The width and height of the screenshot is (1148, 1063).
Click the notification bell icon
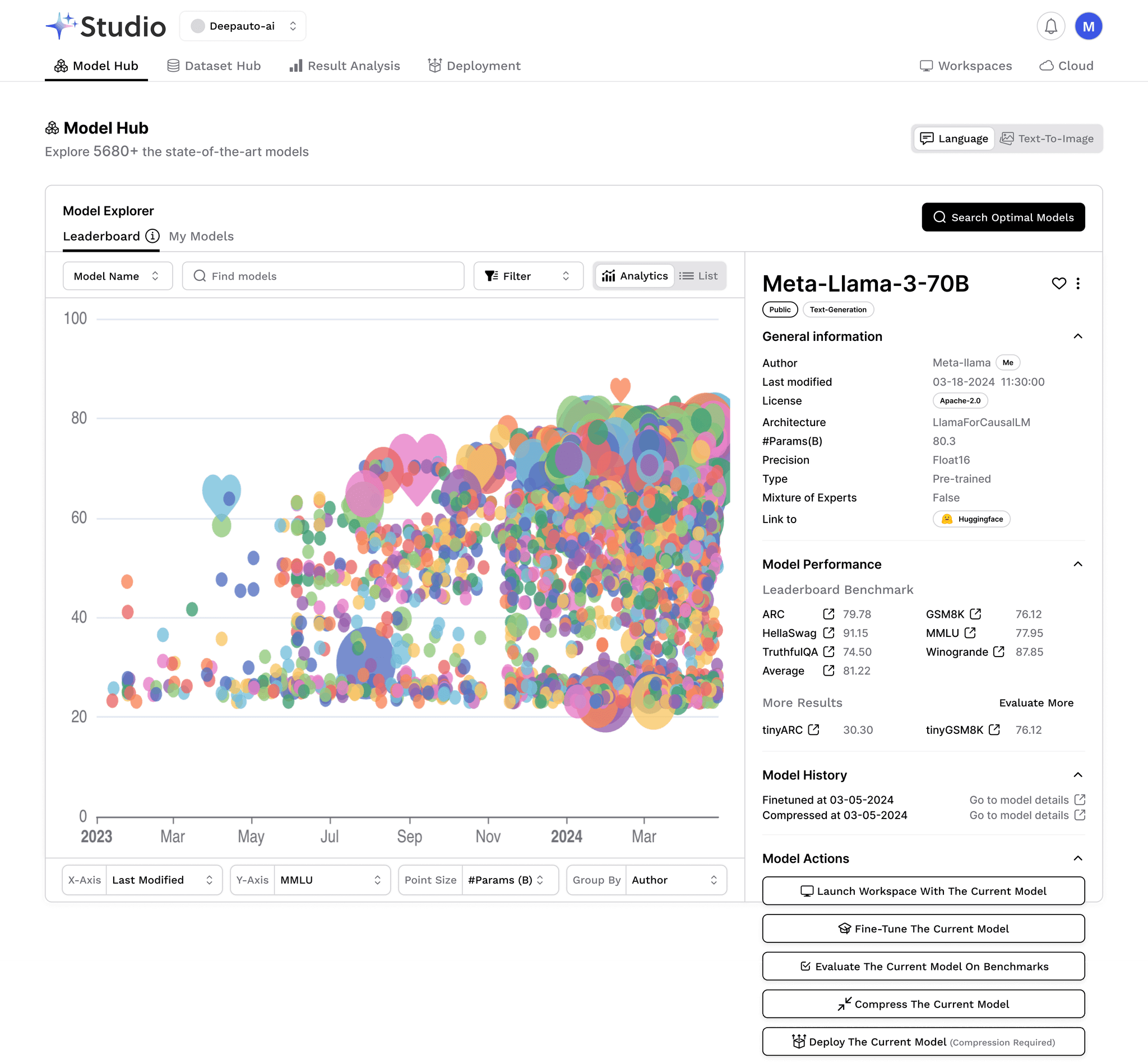click(x=1050, y=26)
